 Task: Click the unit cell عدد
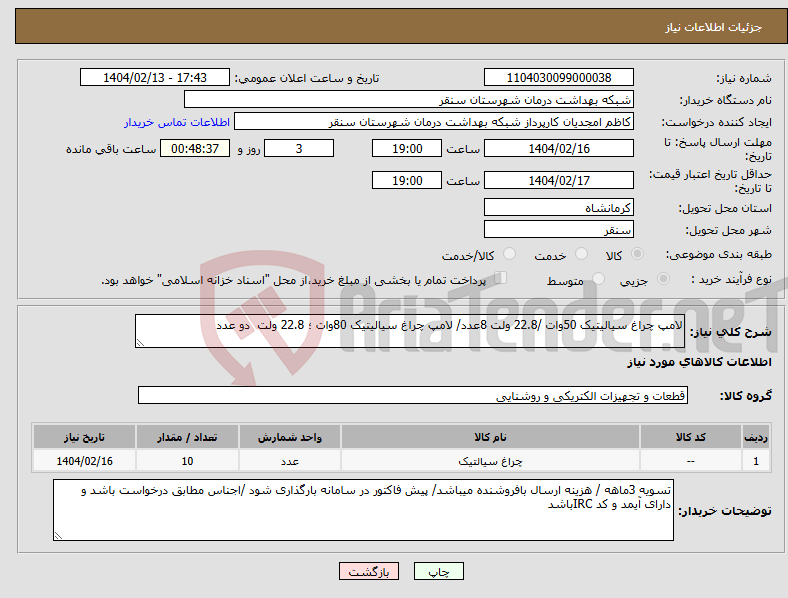click(x=290, y=461)
